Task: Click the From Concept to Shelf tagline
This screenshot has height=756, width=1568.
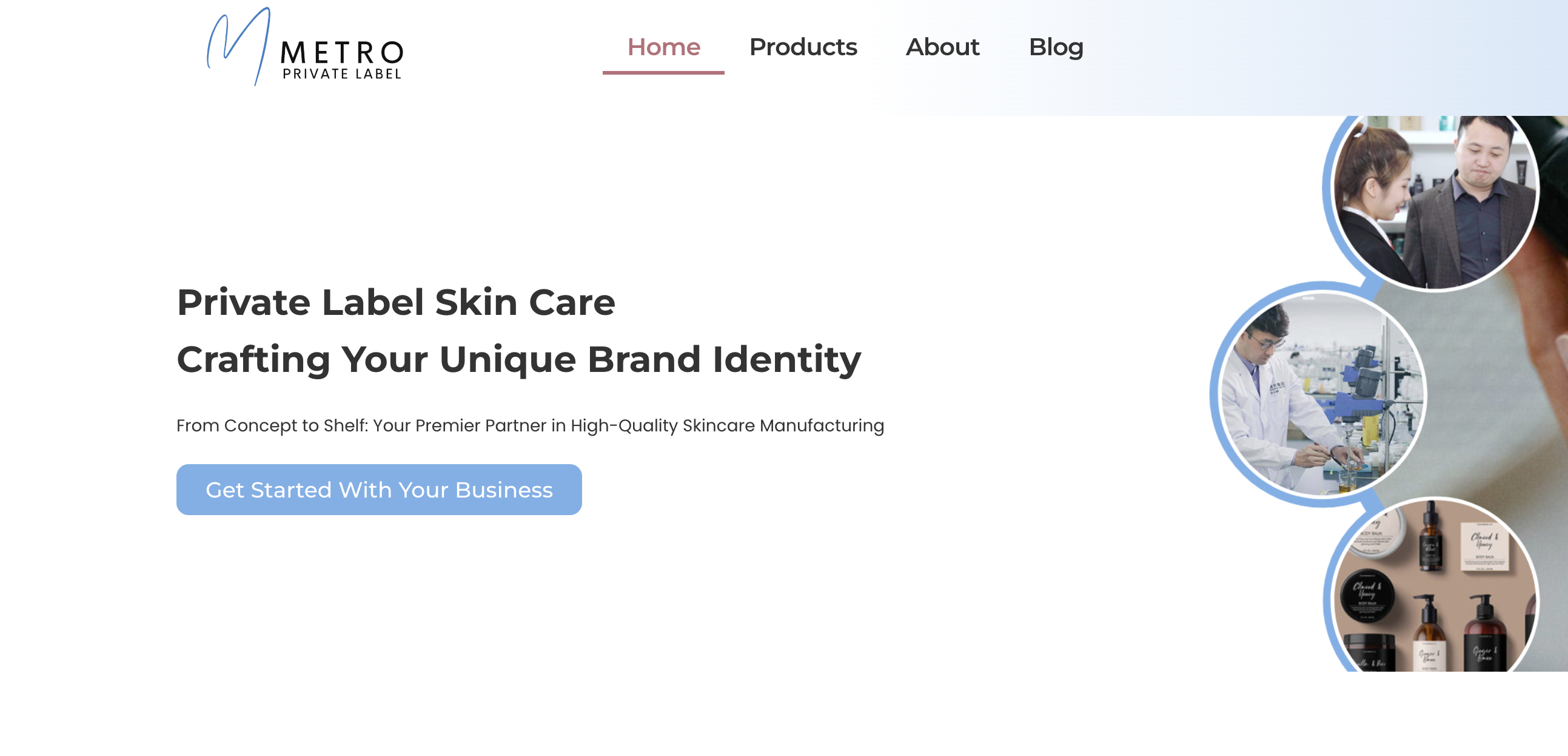Action: (530, 425)
